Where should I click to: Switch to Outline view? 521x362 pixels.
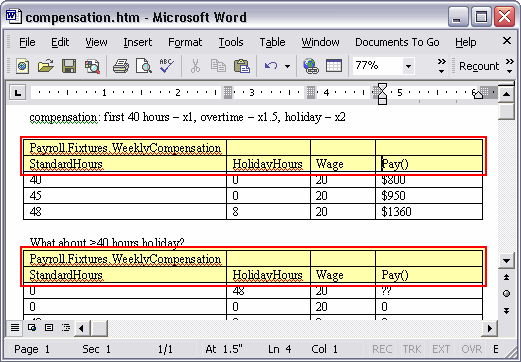pyautogui.click(x=66, y=328)
